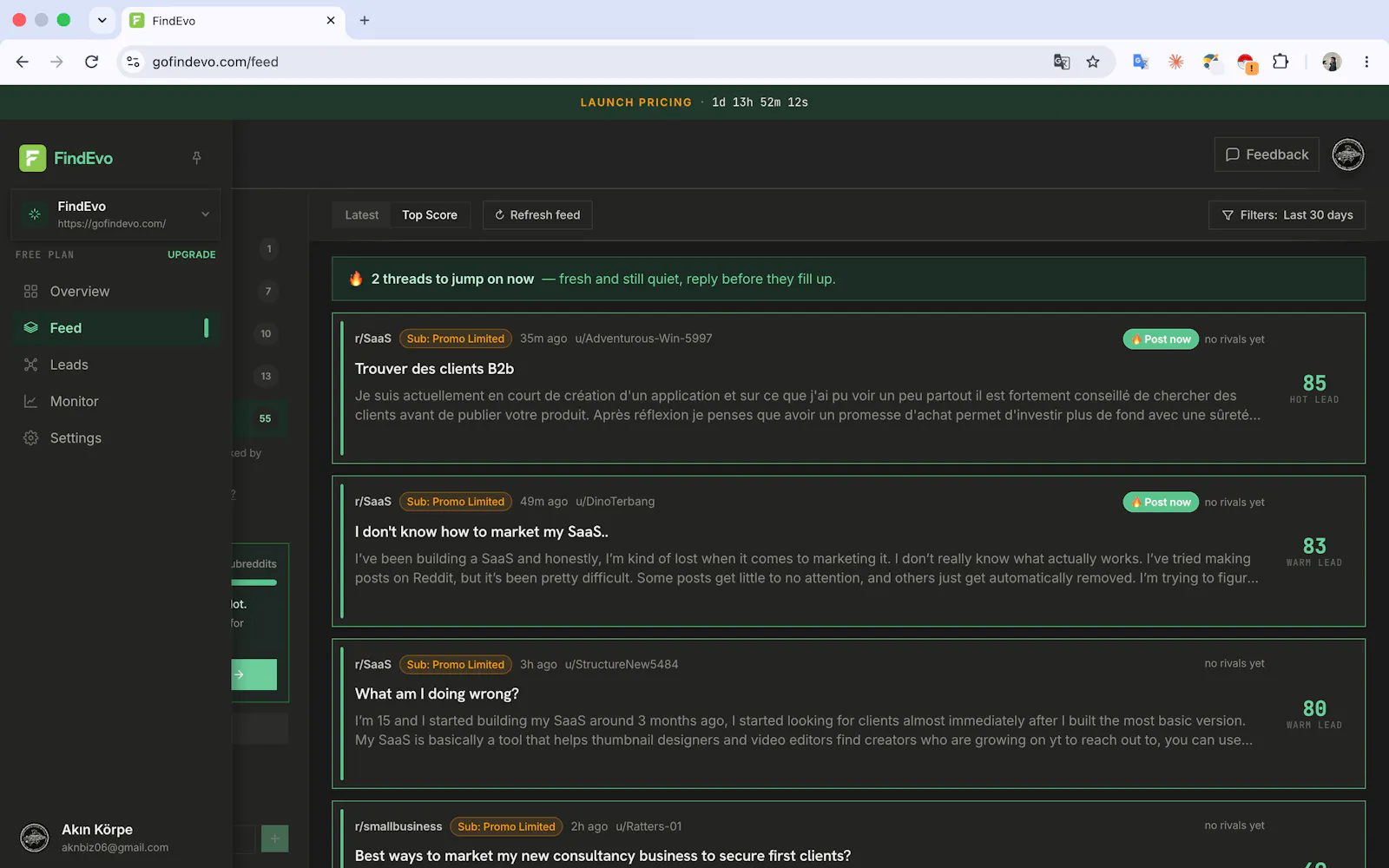Click the Feed layers icon
Viewport: 1389px width, 868px height.
point(31,328)
